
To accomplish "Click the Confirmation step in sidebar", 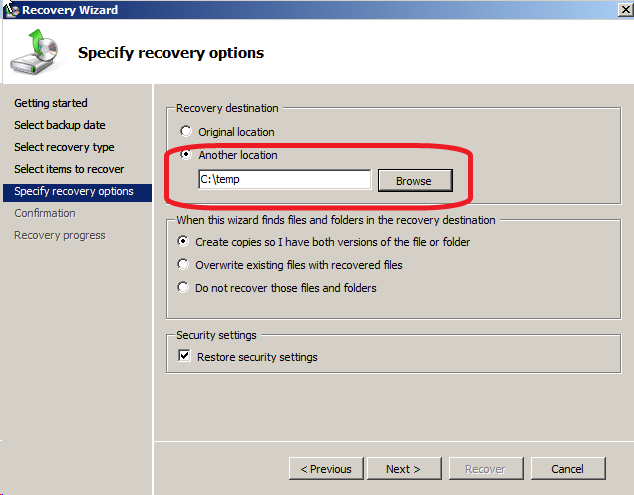I will point(44,213).
